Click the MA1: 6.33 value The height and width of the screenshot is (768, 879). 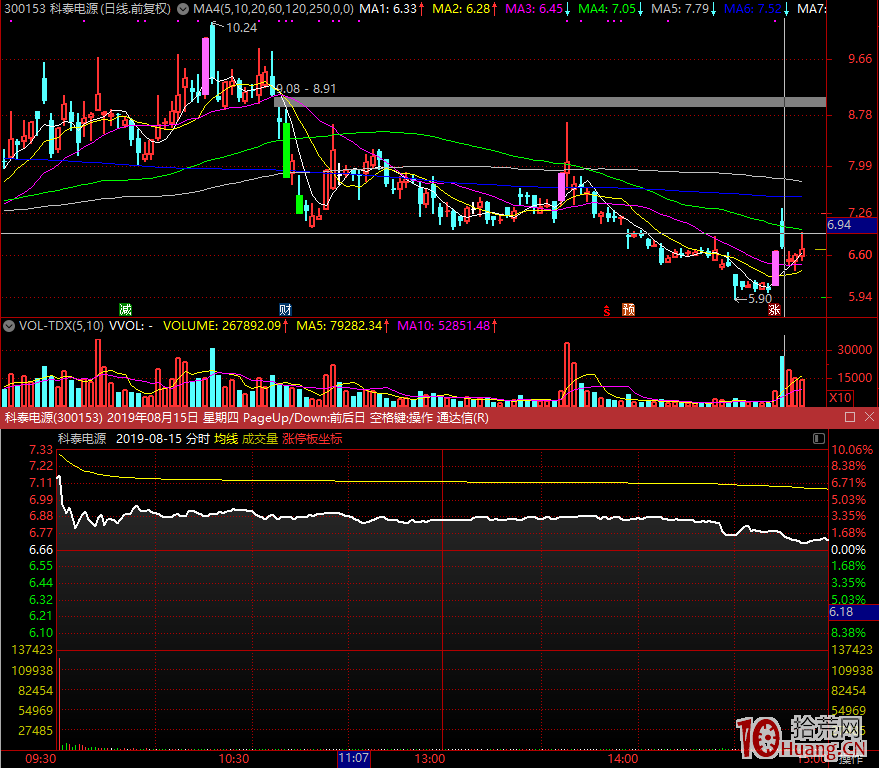coord(388,9)
